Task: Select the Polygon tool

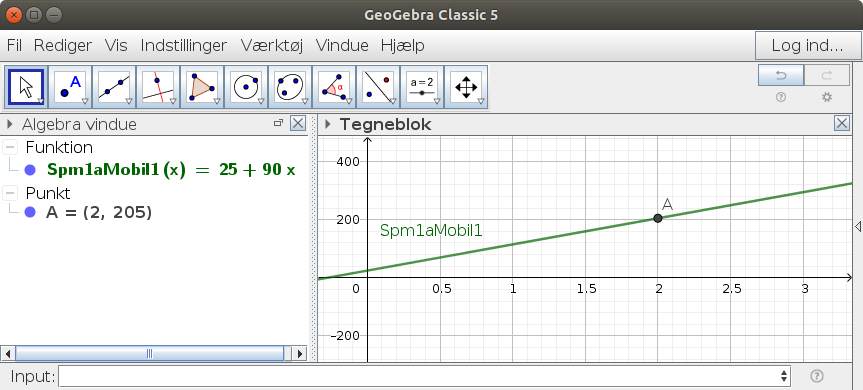Action: coord(202,87)
